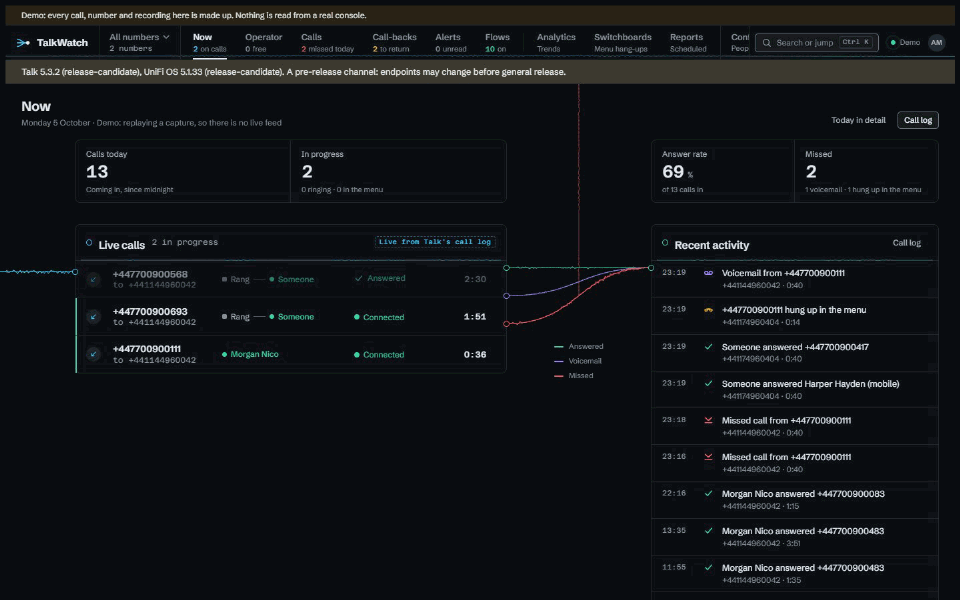This screenshot has height=600, width=960.
Task: Click the Answered legend entry
Action: [579, 347]
